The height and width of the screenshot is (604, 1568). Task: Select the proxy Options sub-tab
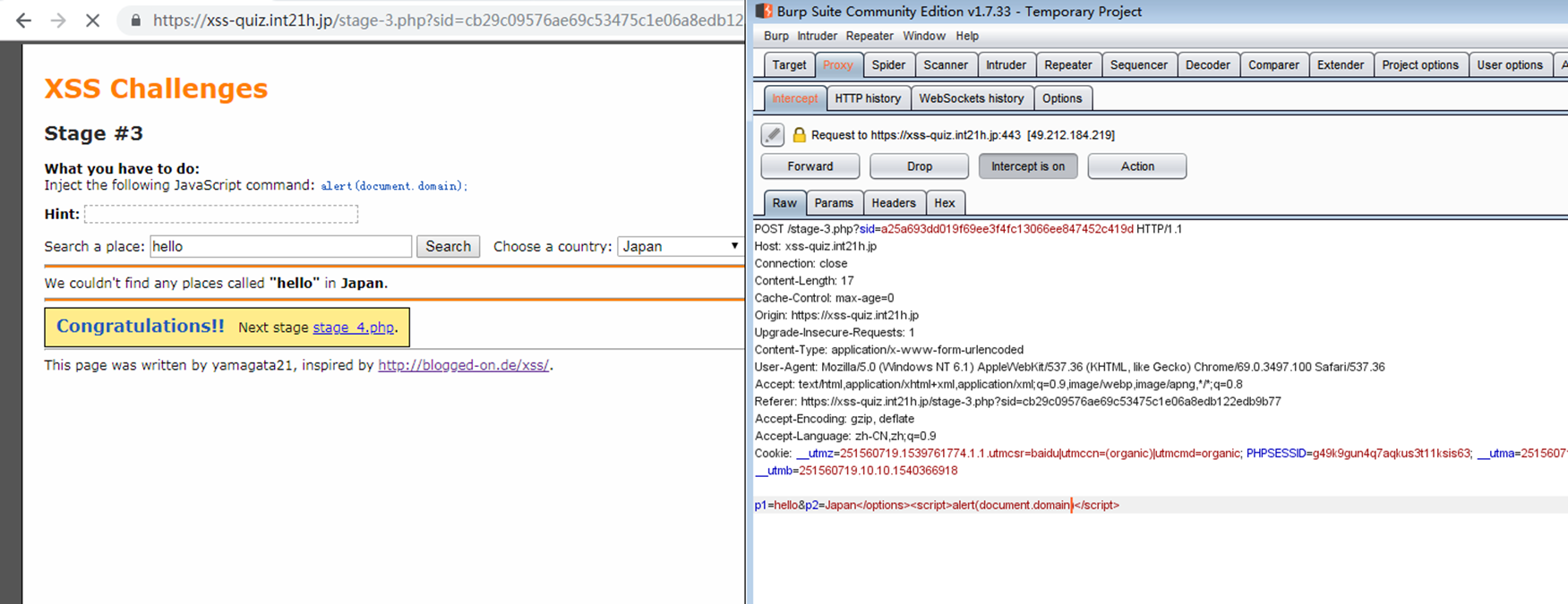point(1062,98)
